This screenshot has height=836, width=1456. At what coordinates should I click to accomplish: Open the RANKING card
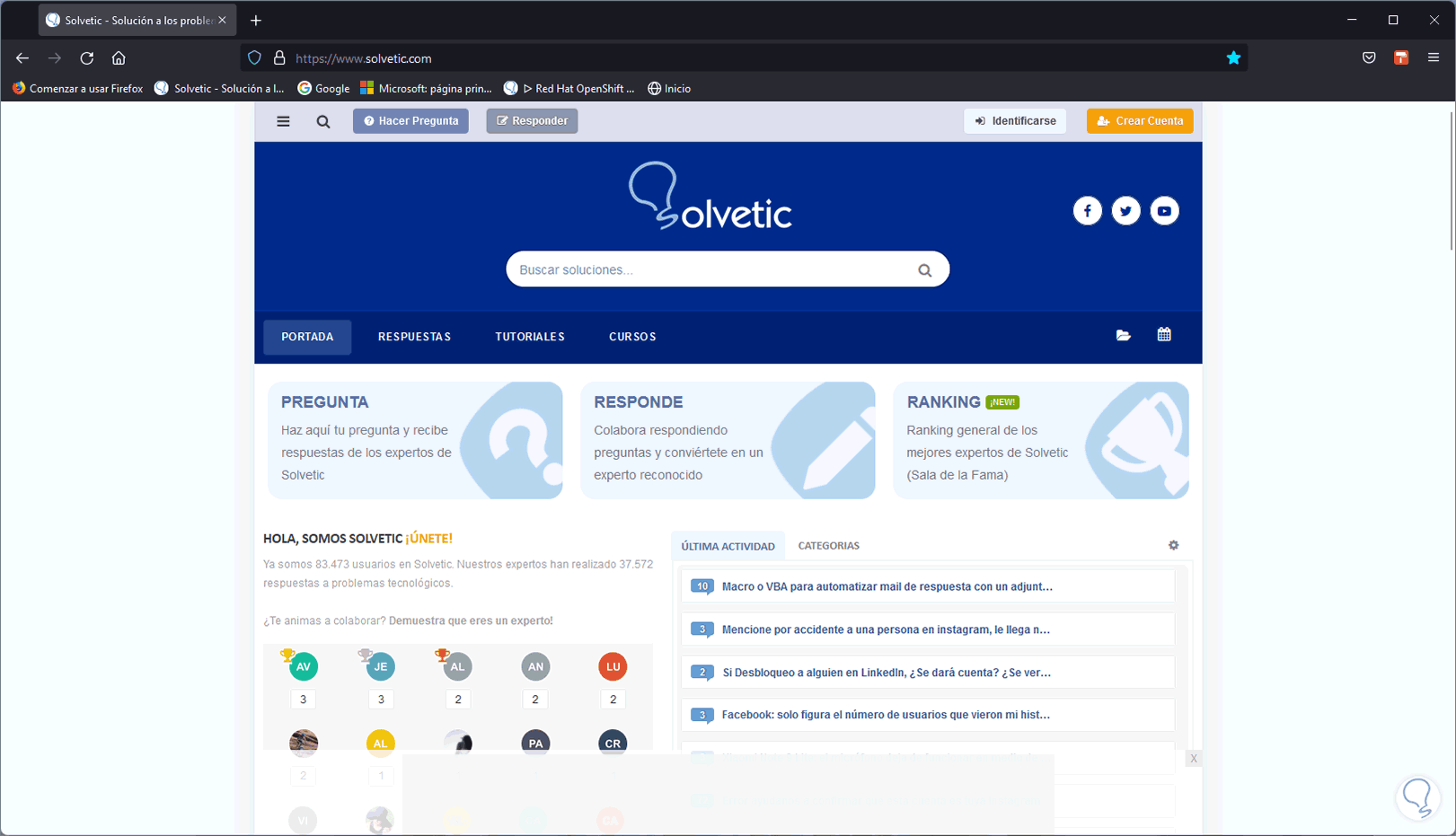(1041, 440)
